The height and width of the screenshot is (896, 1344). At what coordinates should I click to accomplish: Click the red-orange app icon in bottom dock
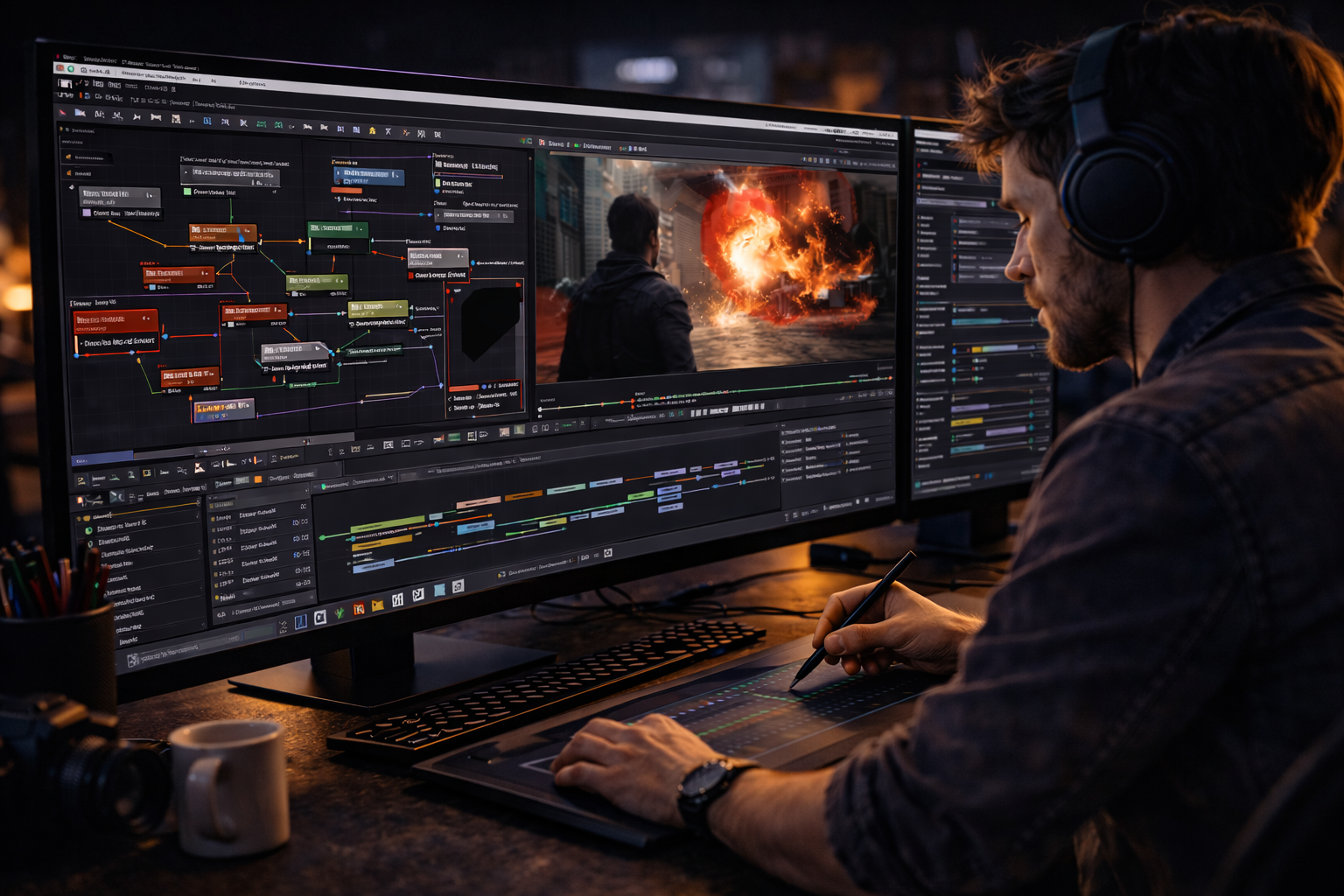[359, 609]
